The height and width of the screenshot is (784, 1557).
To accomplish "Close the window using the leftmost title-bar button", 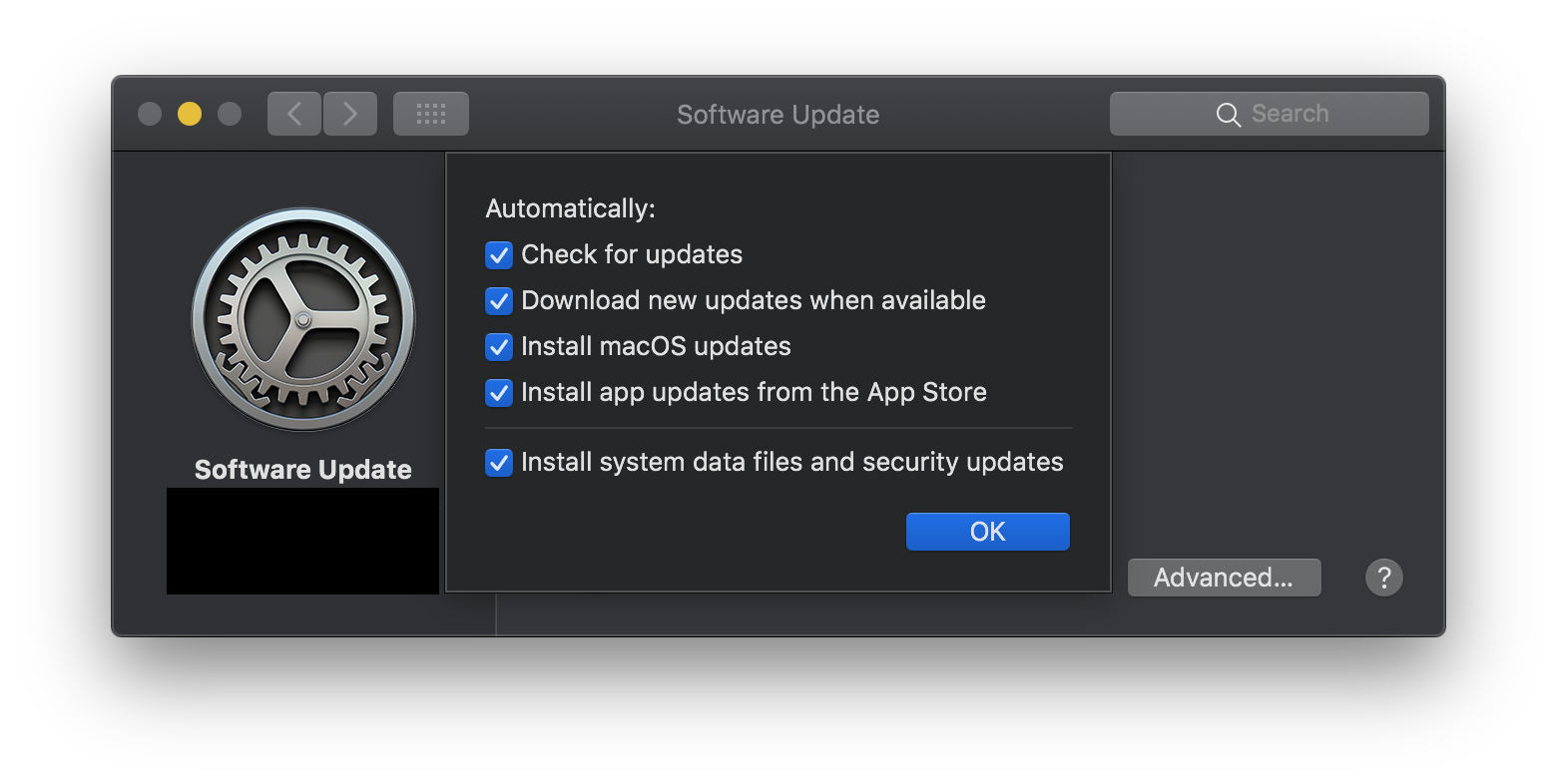I will pos(150,114).
